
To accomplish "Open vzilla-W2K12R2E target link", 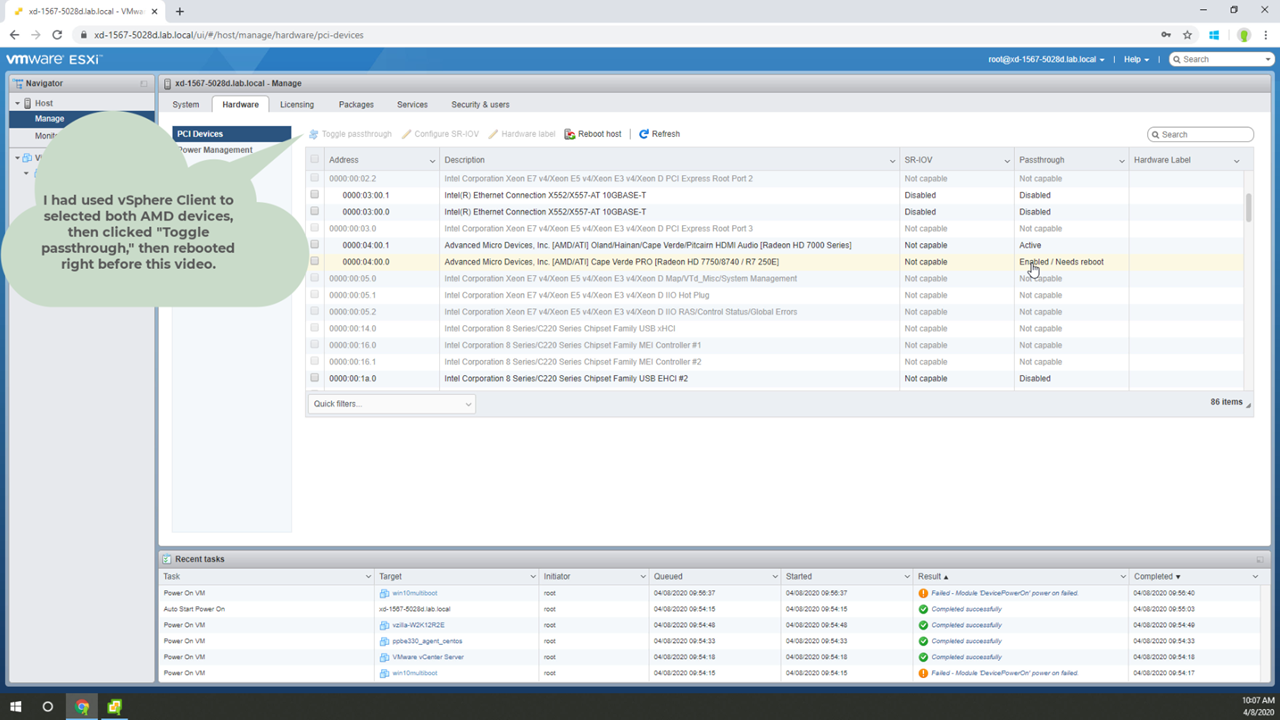I will point(419,625).
